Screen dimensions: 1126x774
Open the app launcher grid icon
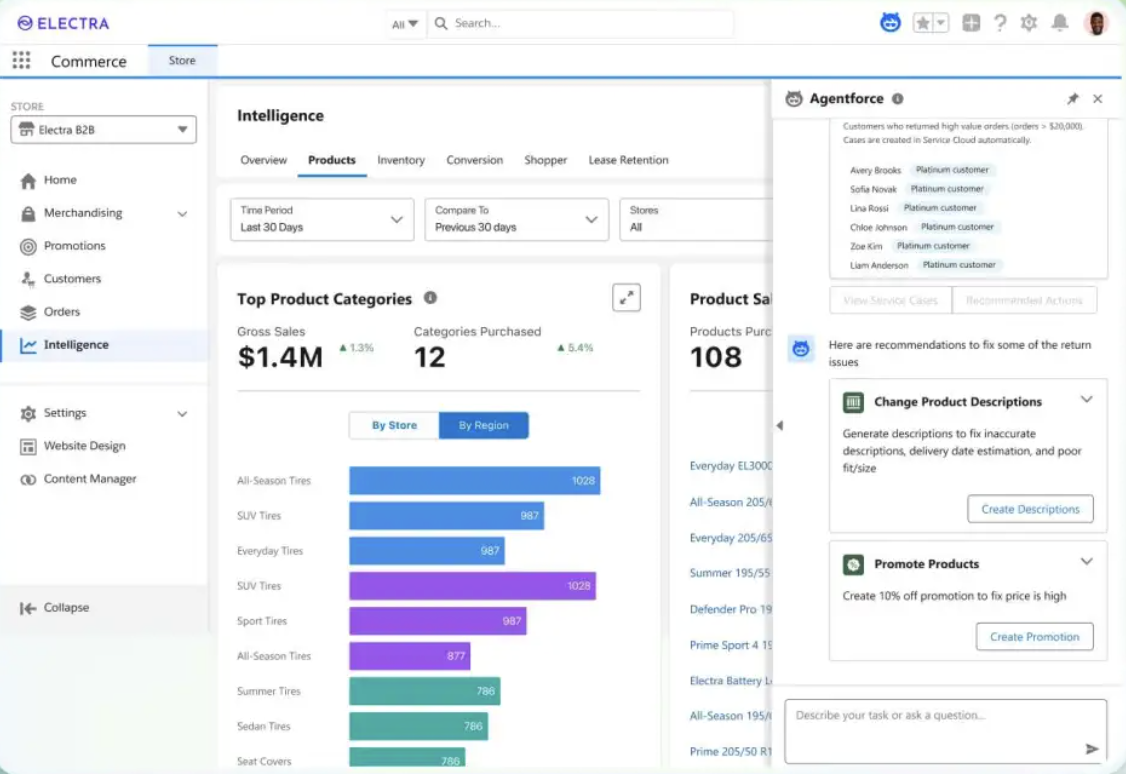point(22,60)
